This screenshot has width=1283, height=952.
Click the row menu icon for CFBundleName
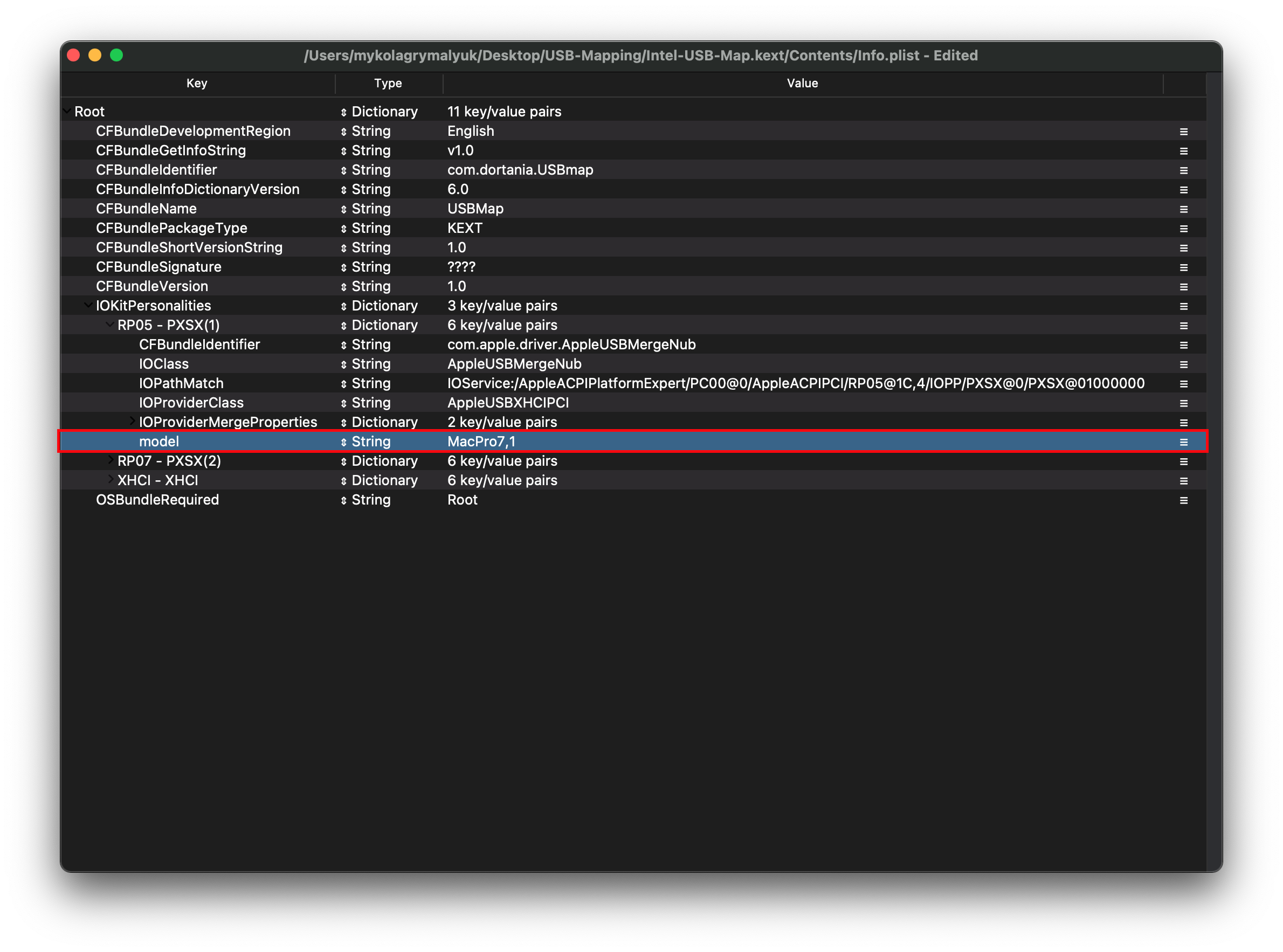[1183, 209]
